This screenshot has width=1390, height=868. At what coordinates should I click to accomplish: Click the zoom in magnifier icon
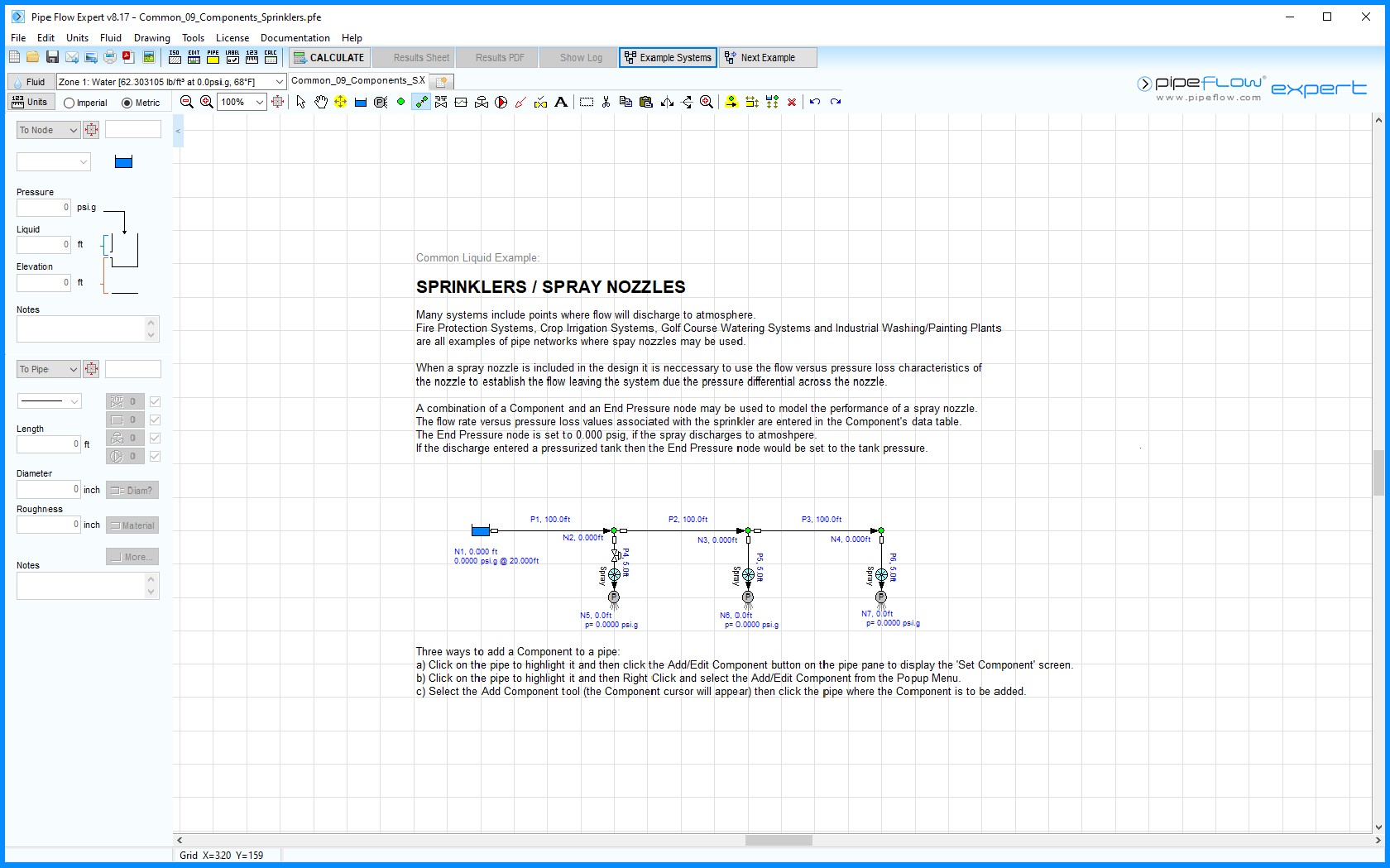coord(206,102)
